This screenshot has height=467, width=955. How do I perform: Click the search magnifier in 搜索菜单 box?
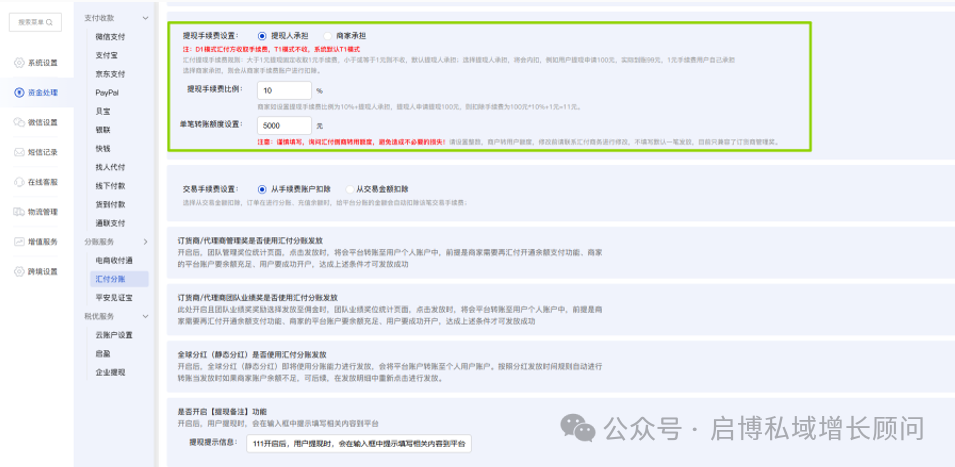pyautogui.click(x=55, y=20)
